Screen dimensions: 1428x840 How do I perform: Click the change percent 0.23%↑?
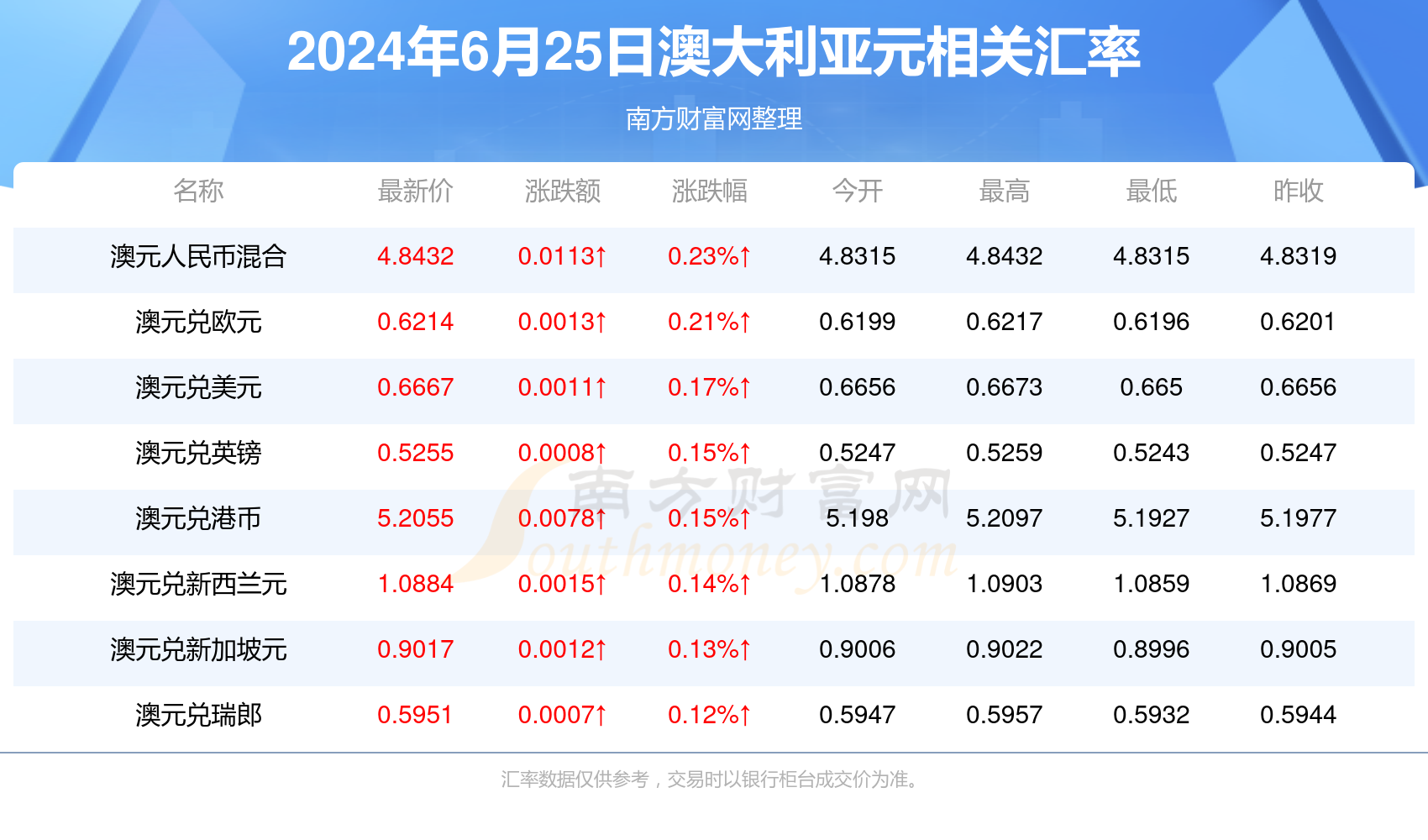click(x=710, y=256)
